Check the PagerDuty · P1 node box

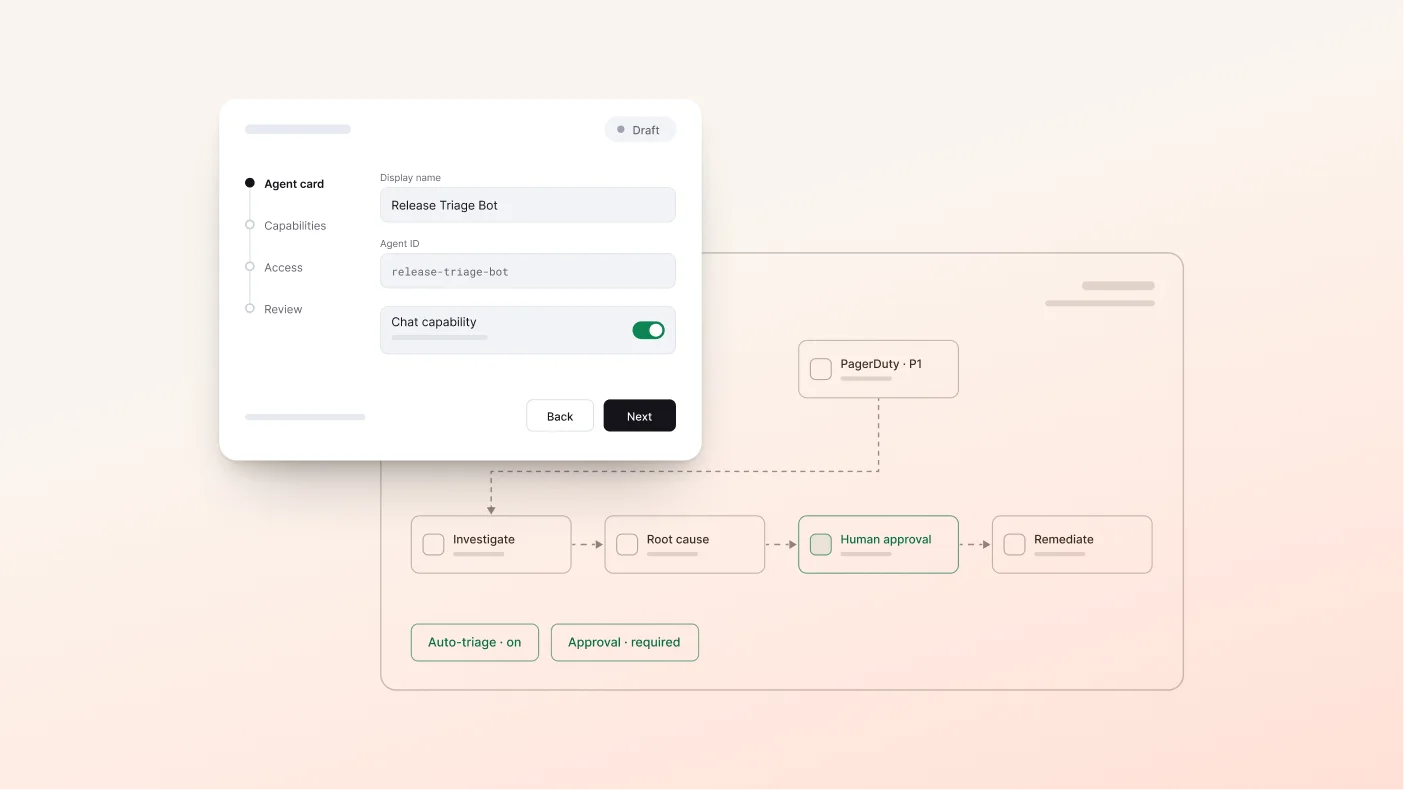click(x=821, y=369)
